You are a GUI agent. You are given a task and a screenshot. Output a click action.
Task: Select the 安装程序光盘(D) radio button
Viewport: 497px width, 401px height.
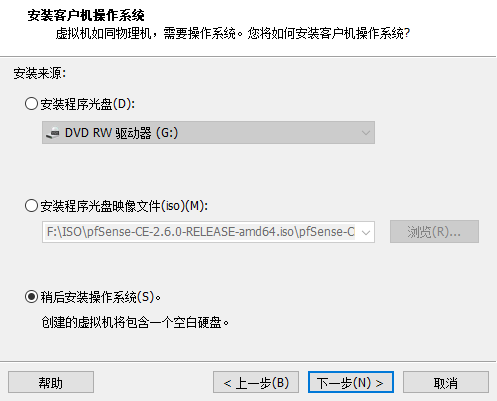31,104
